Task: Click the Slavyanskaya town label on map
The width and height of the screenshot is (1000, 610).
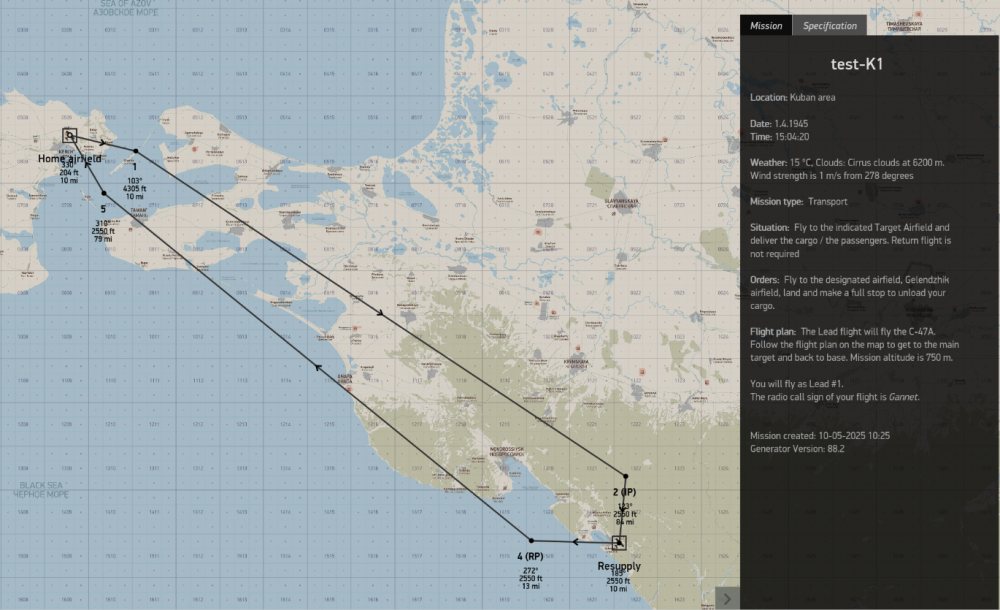Action: [x=621, y=203]
